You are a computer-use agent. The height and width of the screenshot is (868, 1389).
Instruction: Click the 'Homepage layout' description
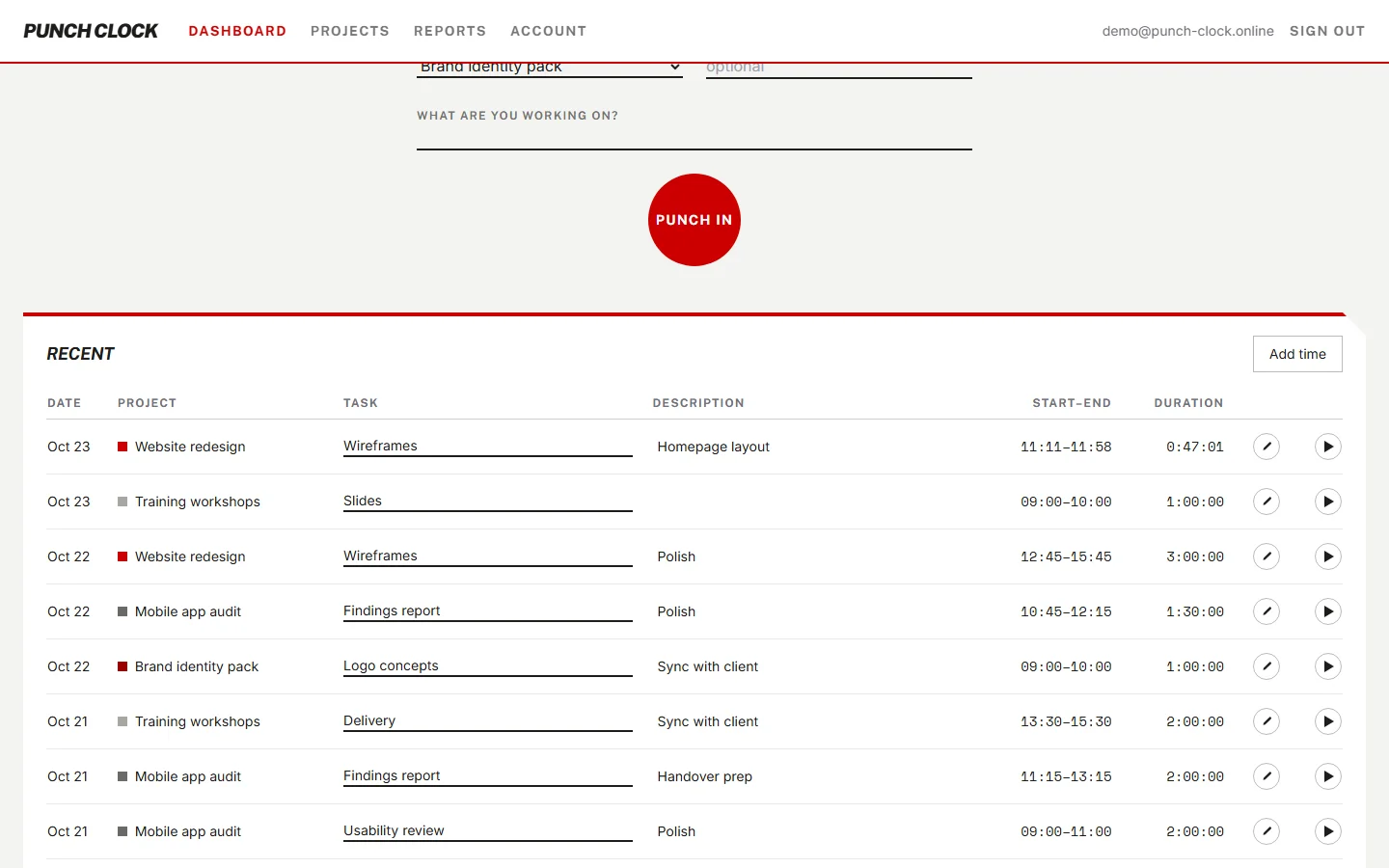pos(714,447)
